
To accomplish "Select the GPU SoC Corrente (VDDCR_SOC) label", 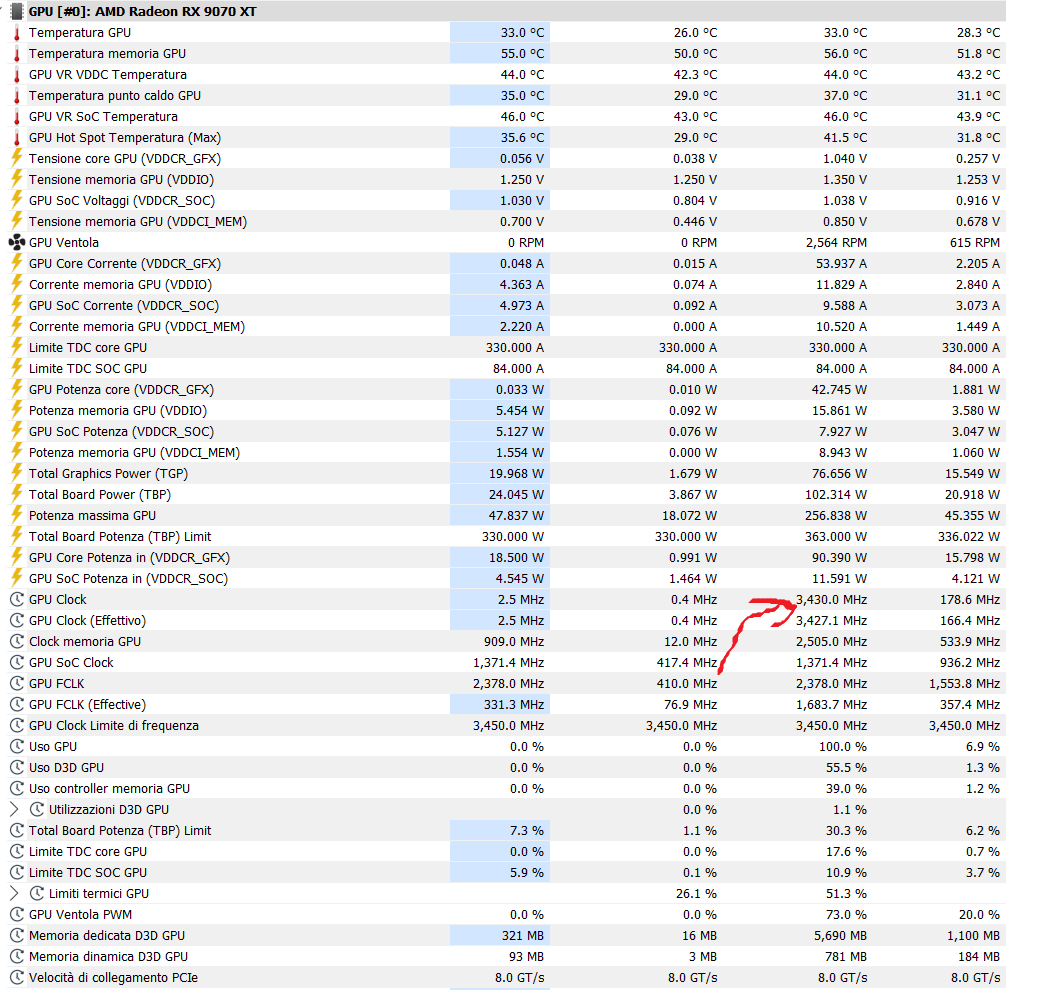I will pyautogui.click(x=124, y=305).
